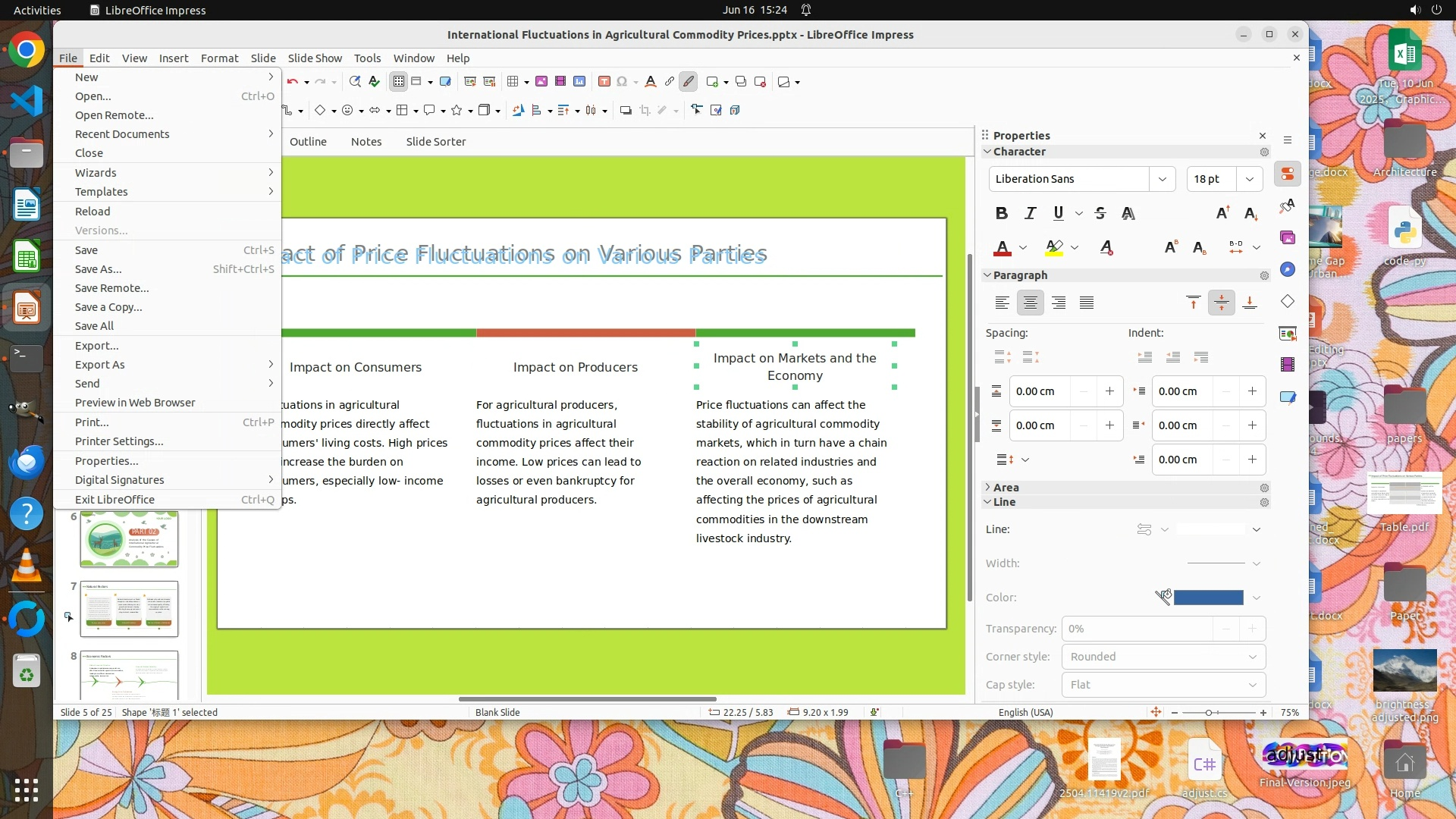Open Recent Documents submenu
The width and height of the screenshot is (1456, 819).
(x=122, y=134)
